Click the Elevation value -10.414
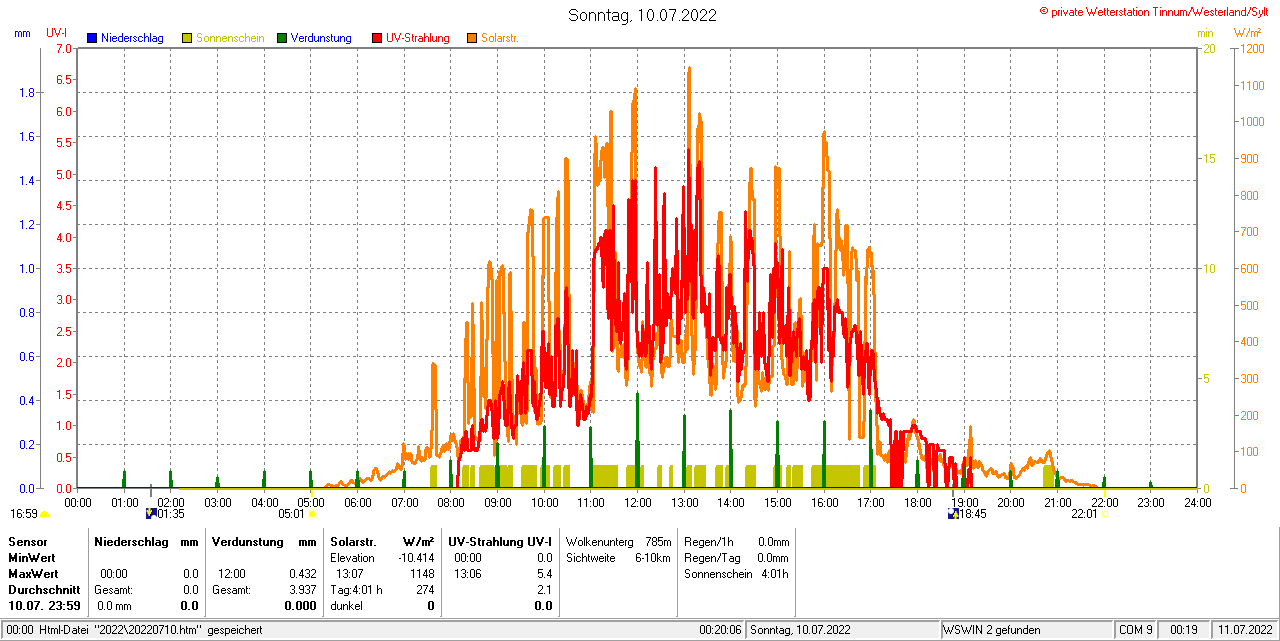 [x=417, y=557]
